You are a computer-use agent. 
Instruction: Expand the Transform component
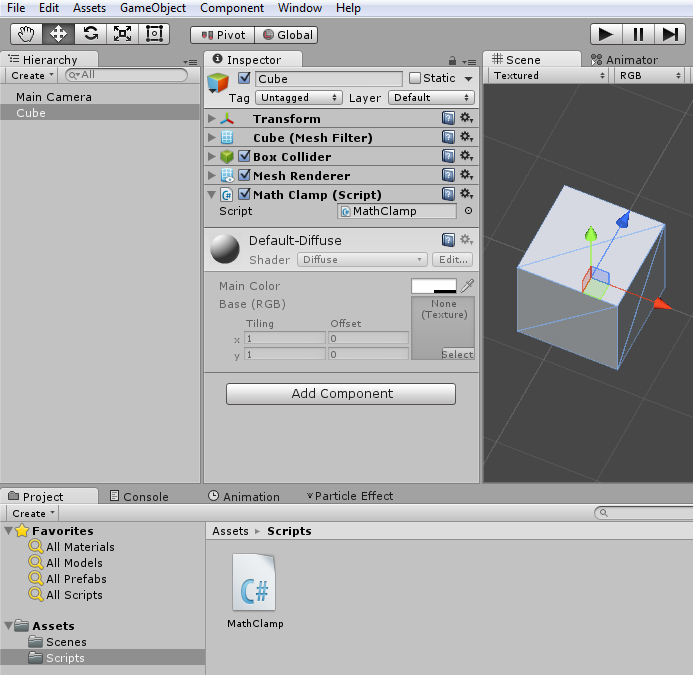tap(212, 118)
